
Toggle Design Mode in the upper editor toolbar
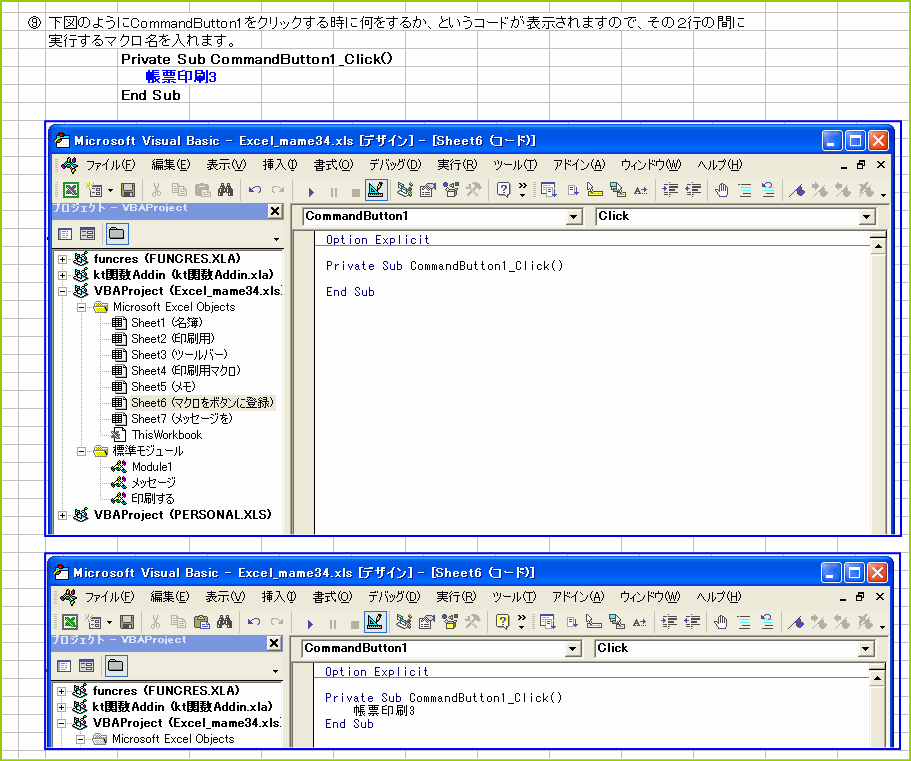(x=376, y=190)
